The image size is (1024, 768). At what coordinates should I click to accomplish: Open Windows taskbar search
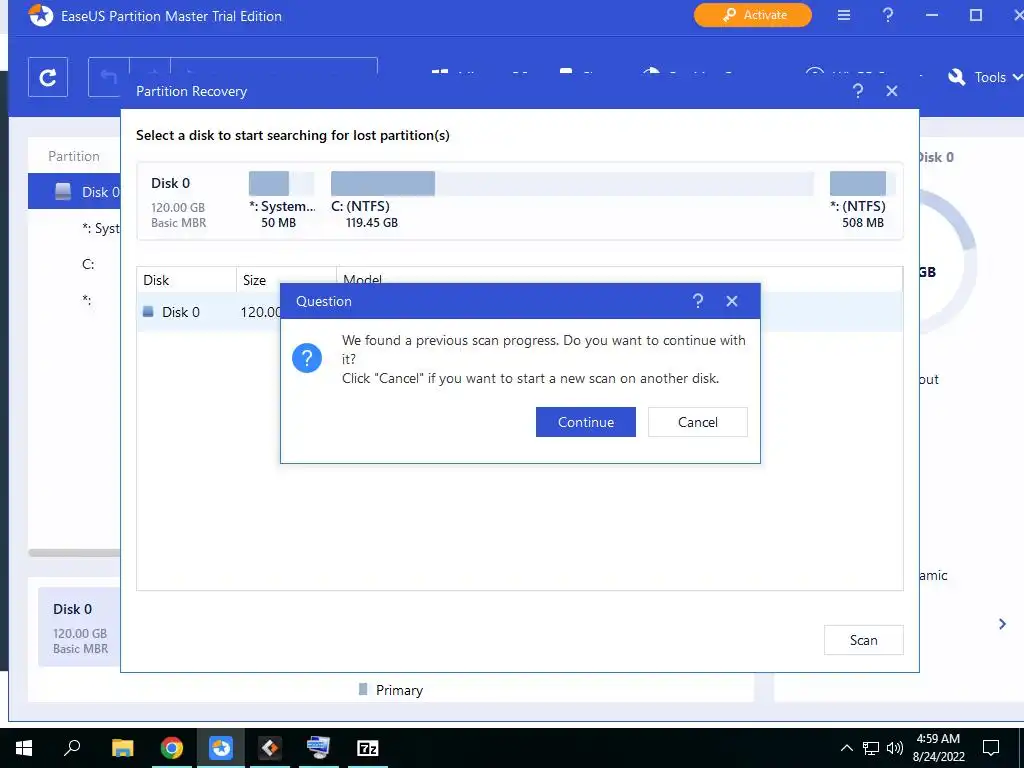pos(72,748)
